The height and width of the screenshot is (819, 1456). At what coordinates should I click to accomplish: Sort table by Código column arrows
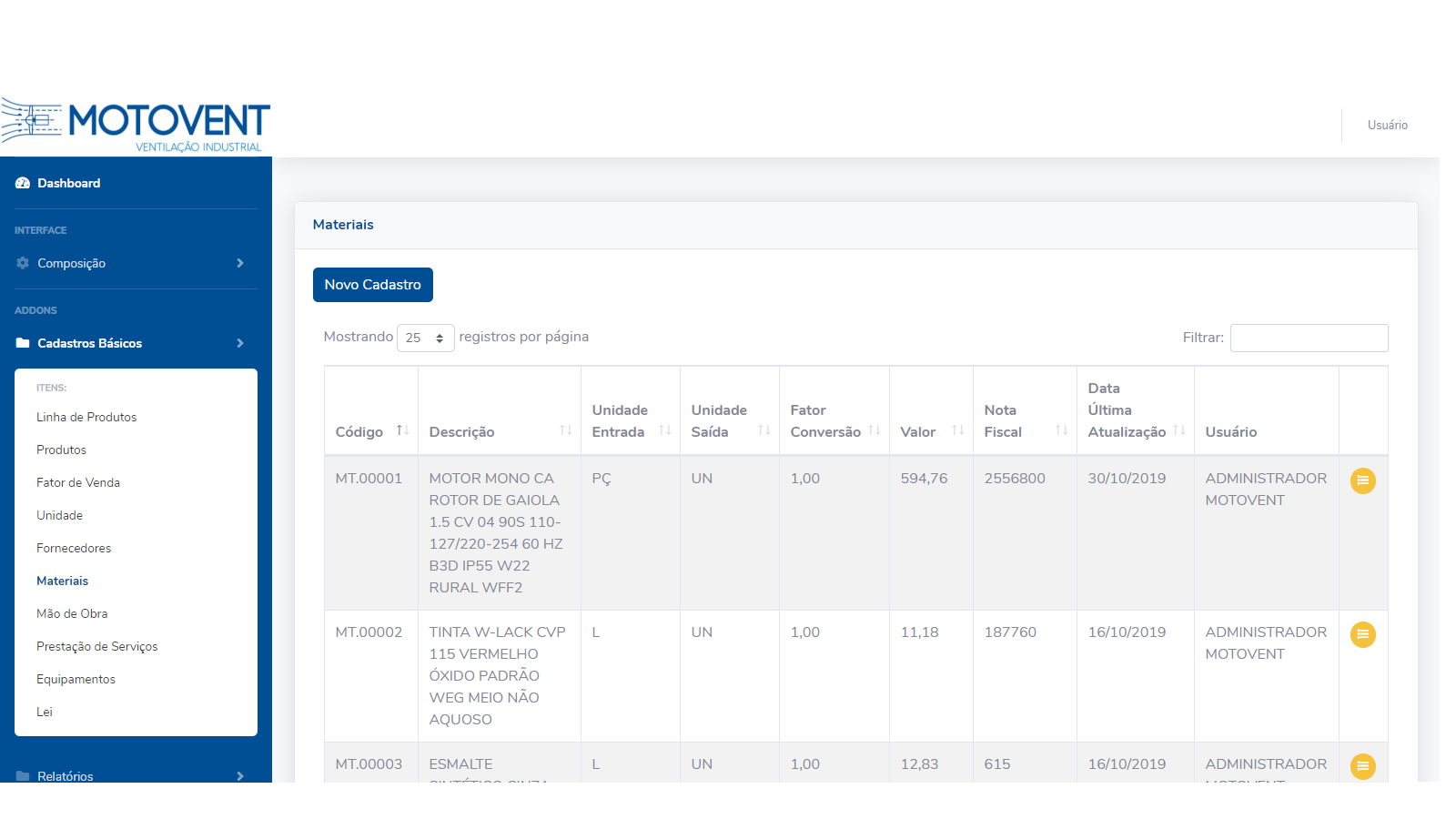point(402,431)
